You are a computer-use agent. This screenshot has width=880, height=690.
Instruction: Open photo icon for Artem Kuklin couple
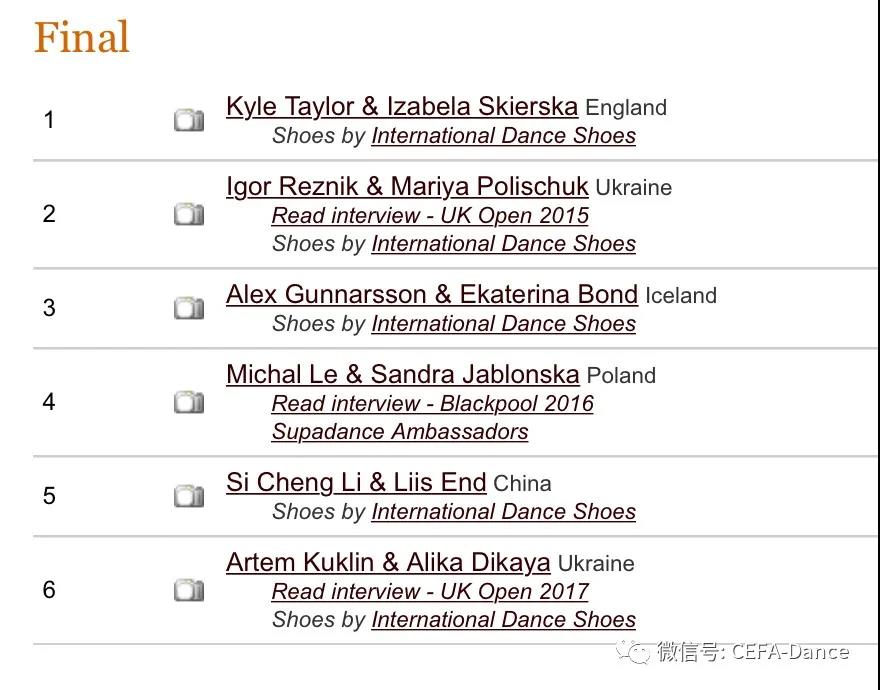point(189,590)
